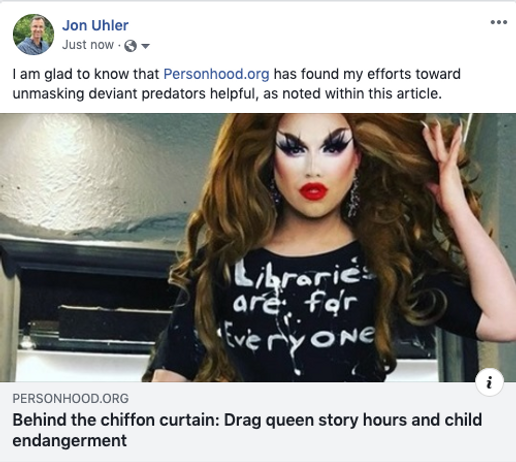Click the globe public-audience icon
Screen dimensions: 516x462
coord(130,46)
